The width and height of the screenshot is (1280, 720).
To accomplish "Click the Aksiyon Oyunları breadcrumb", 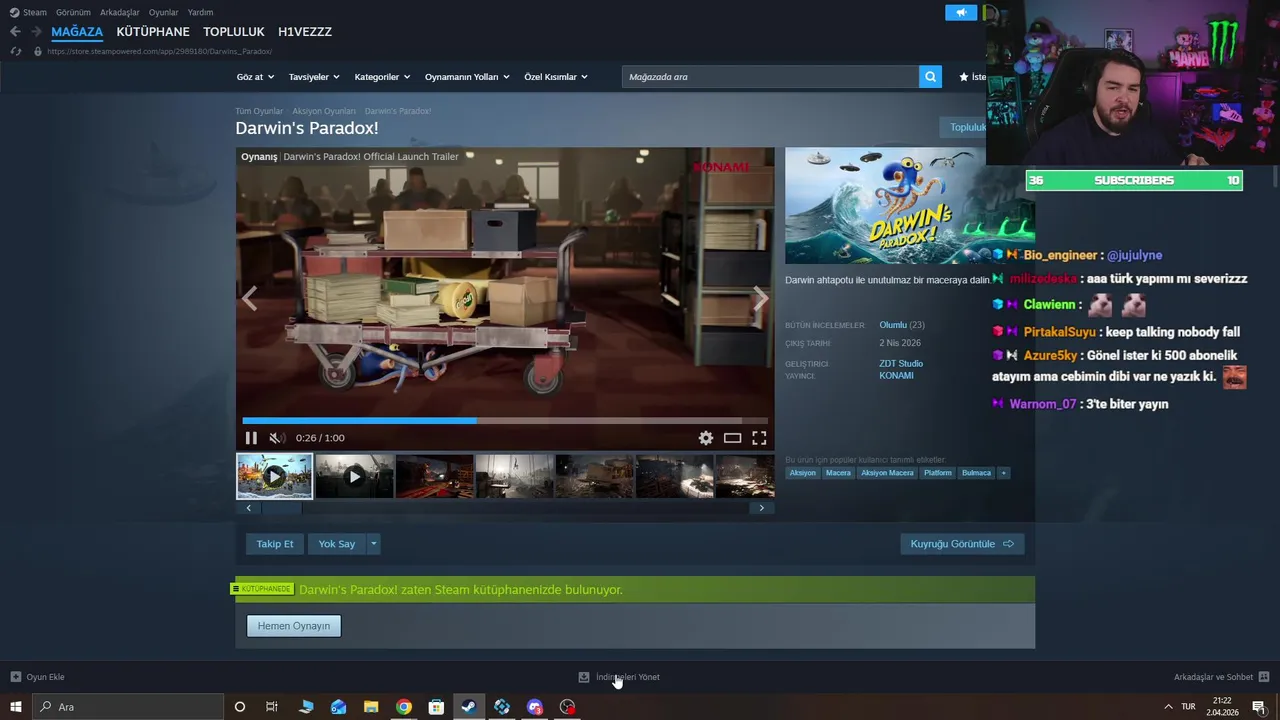I will (324, 111).
